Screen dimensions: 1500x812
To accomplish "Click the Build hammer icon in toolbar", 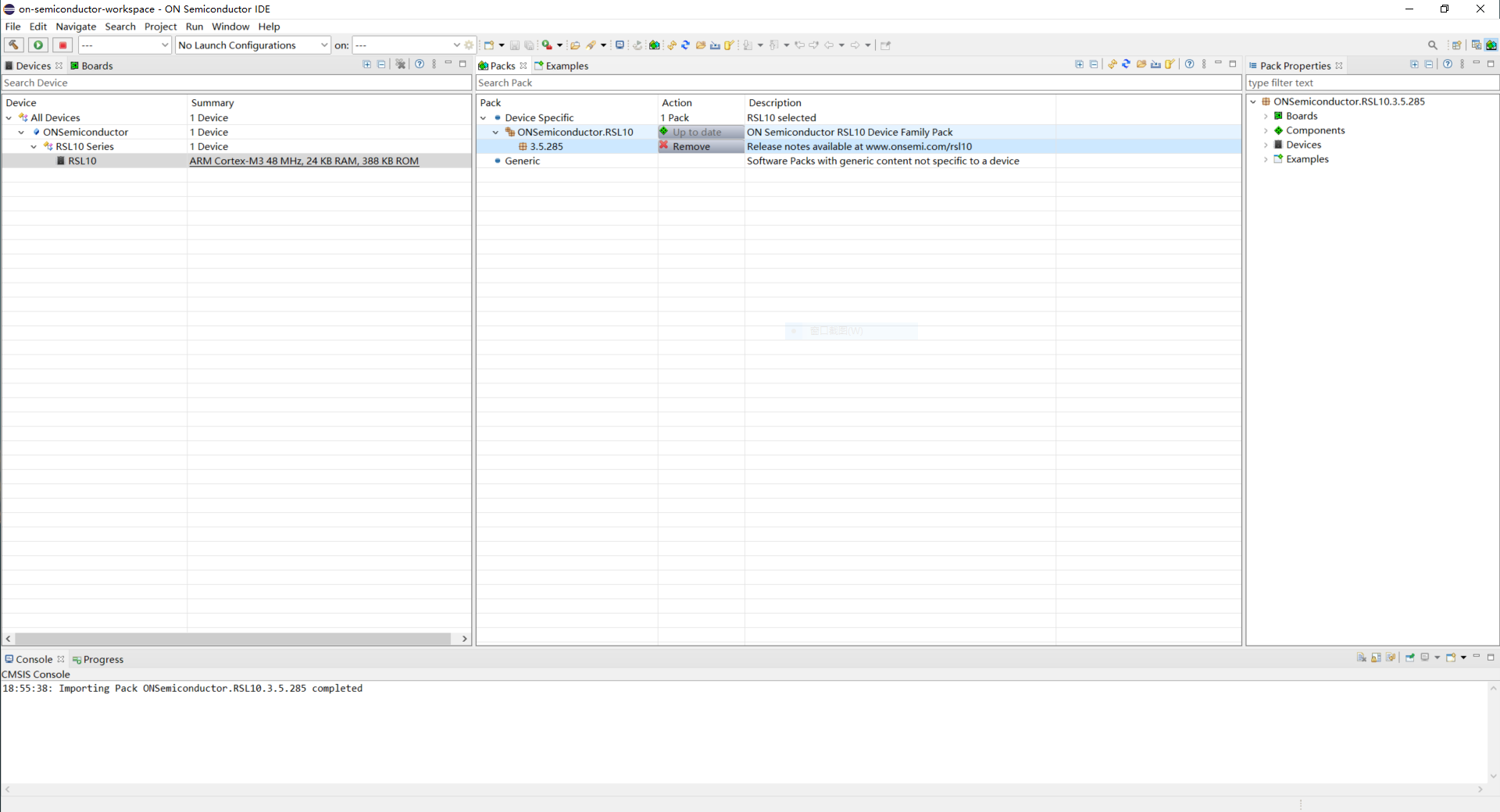I will tap(13, 45).
